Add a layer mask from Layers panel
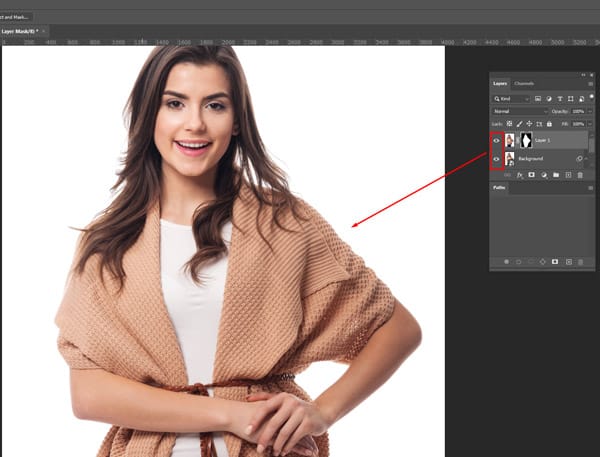 (532, 175)
